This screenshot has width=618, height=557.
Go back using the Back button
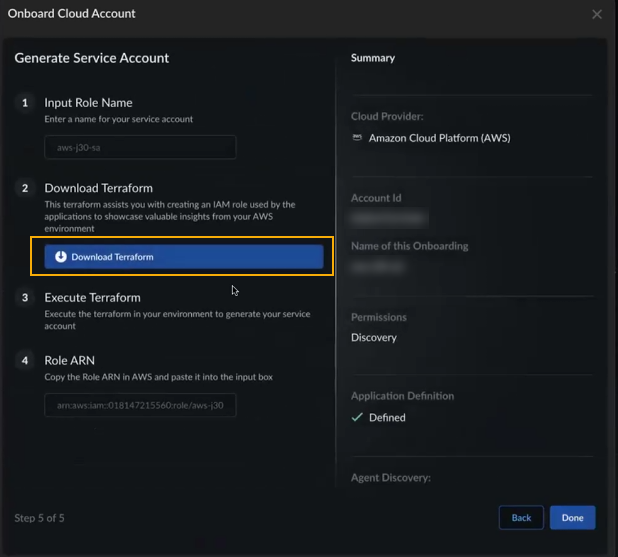pos(521,518)
